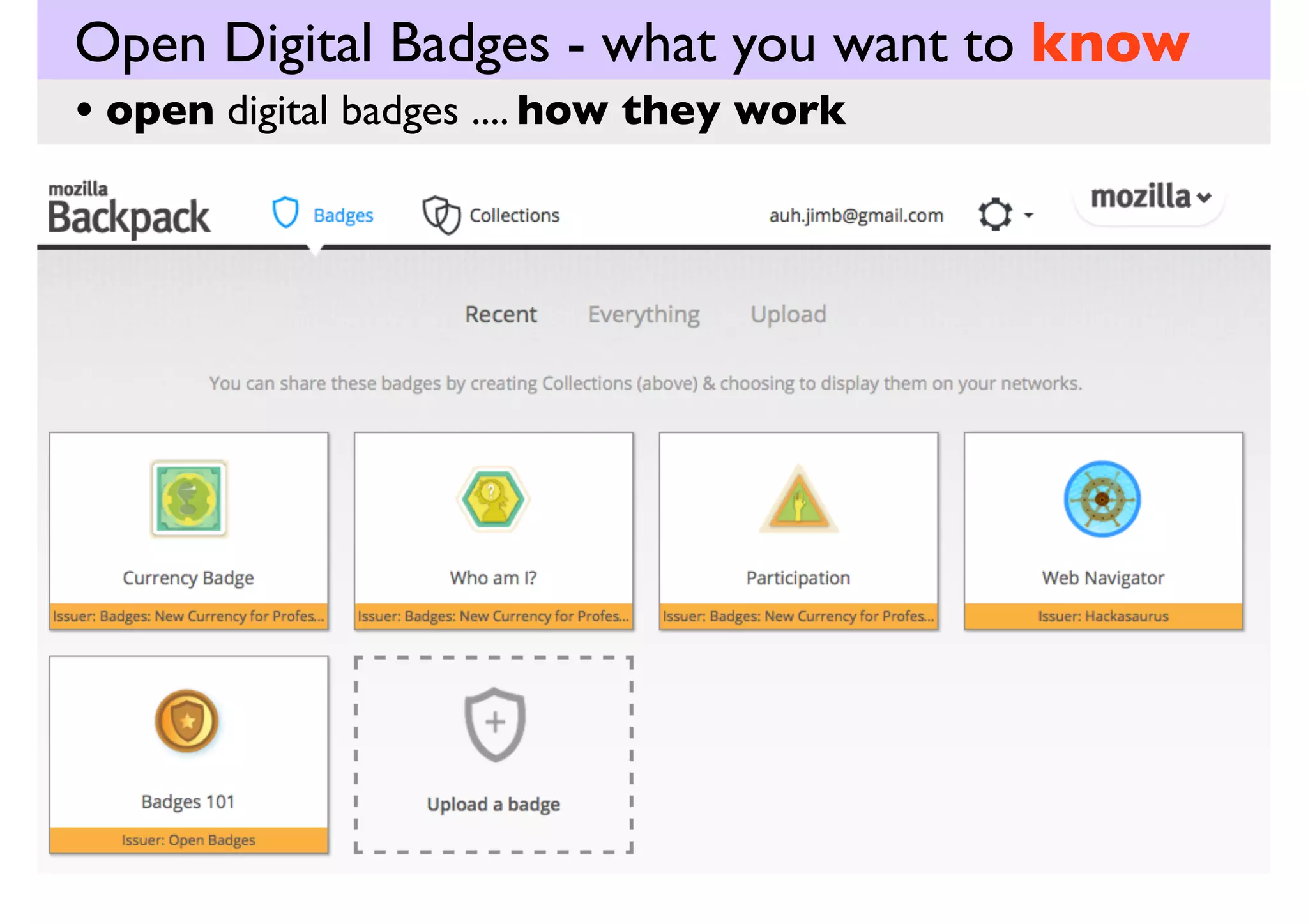
Task: Switch to the Recent tab
Action: click(x=501, y=314)
